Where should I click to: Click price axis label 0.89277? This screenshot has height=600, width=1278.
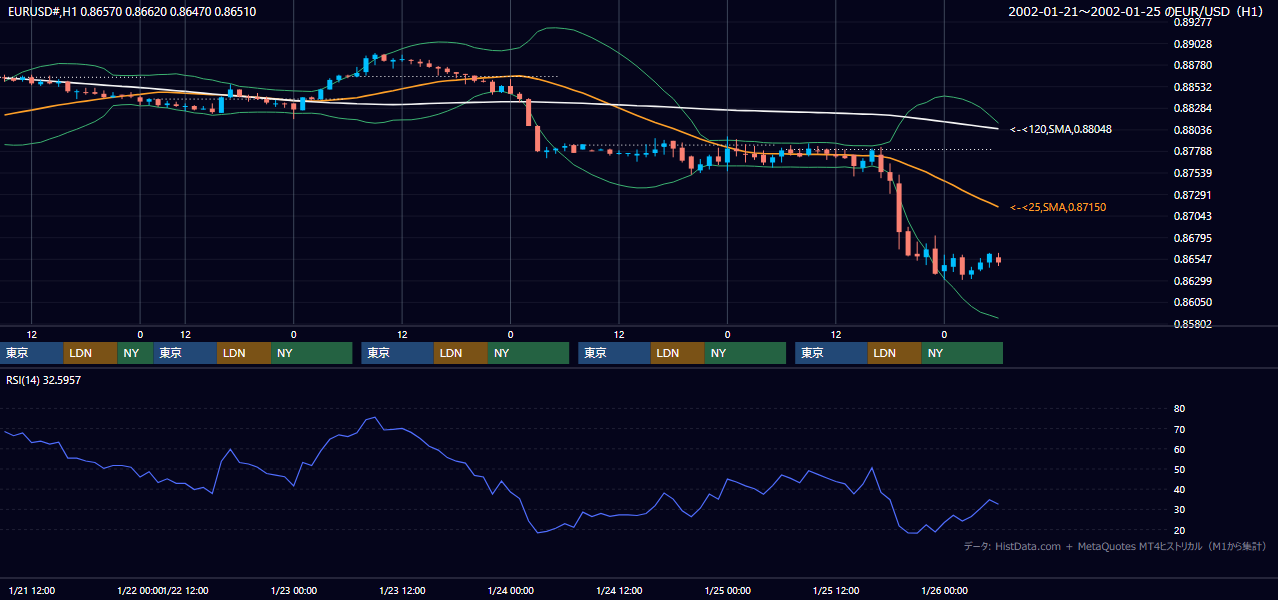1192,22
